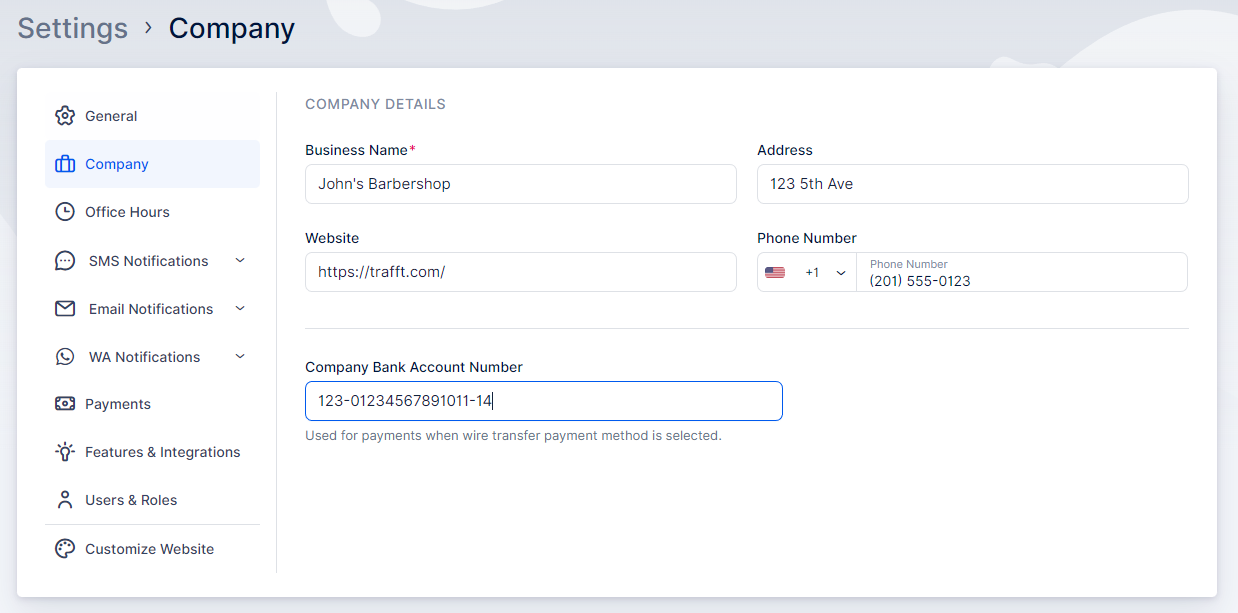Click the Phone Number label above the field

click(807, 238)
